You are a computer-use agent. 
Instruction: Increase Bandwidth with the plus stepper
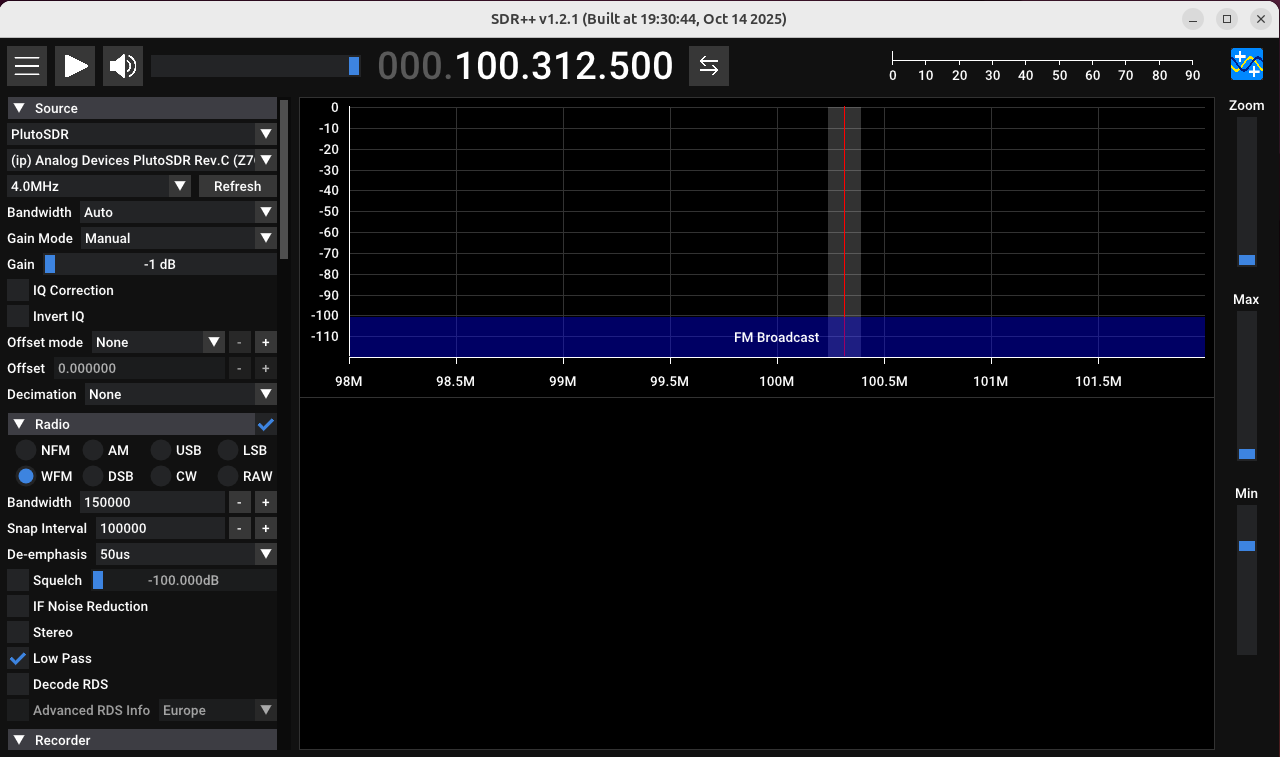coord(264,501)
